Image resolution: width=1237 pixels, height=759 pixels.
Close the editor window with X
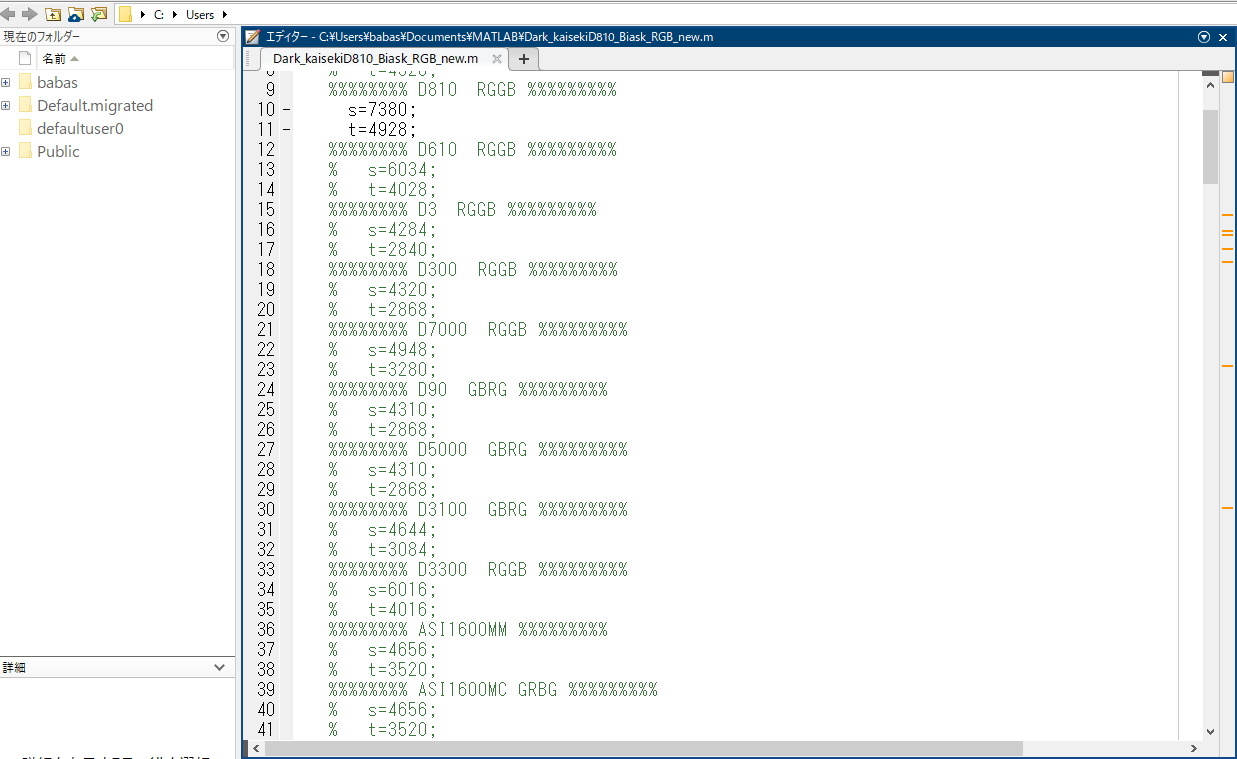coord(1223,37)
